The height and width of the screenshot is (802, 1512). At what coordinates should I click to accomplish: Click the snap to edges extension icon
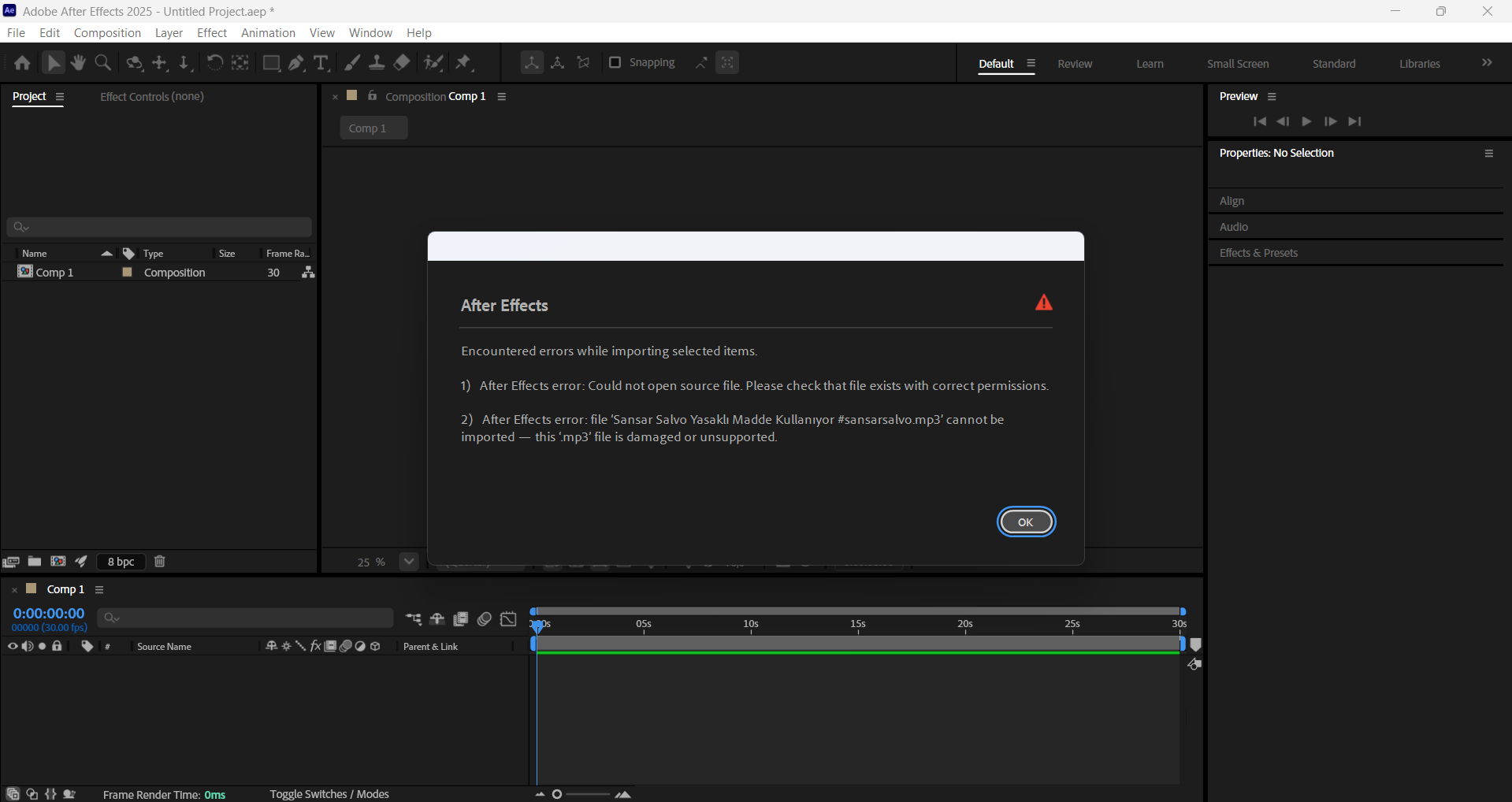click(x=701, y=63)
